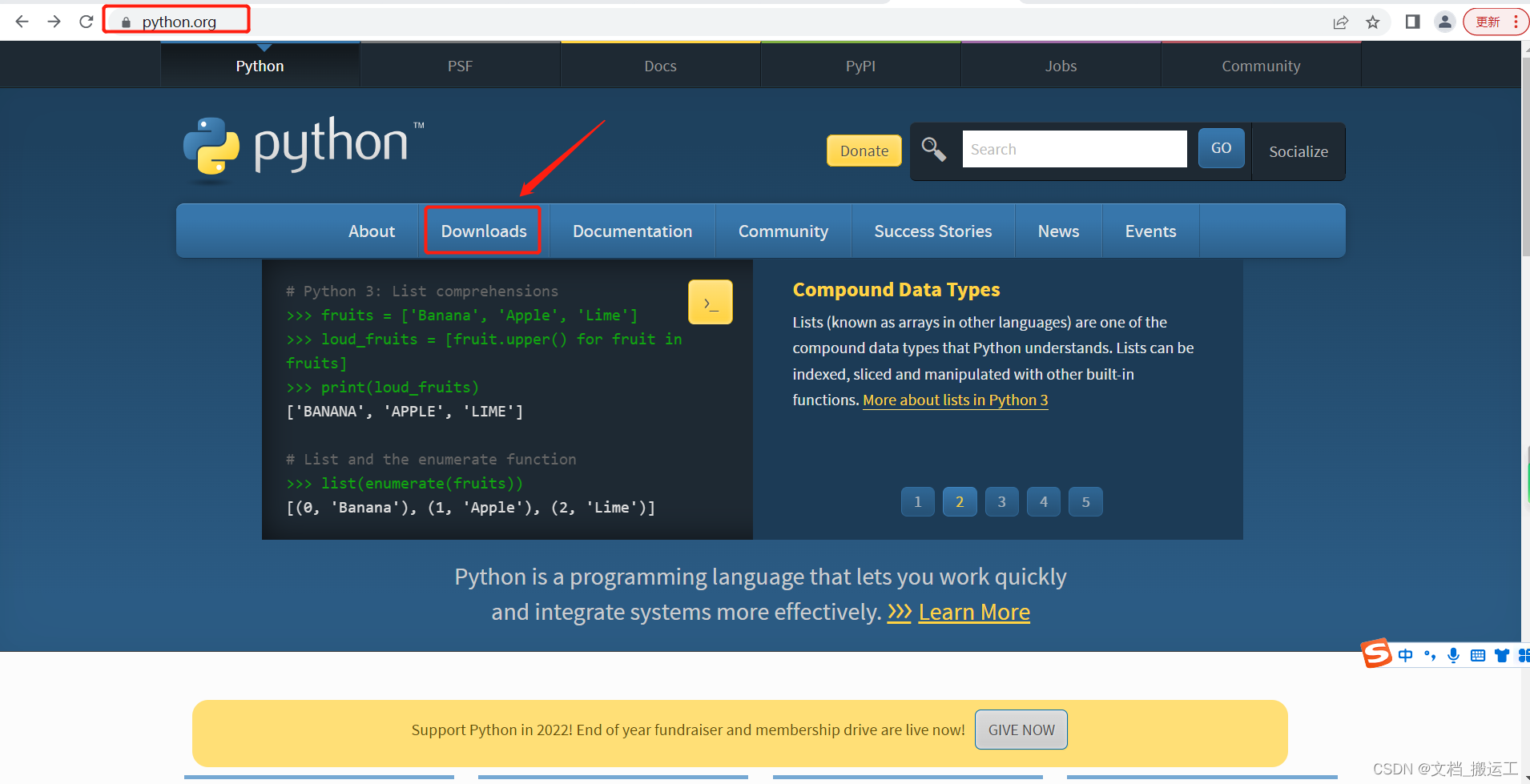This screenshot has height=784, width=1530.
Task: Click the yellow Donate button
Action: [864, 151]
